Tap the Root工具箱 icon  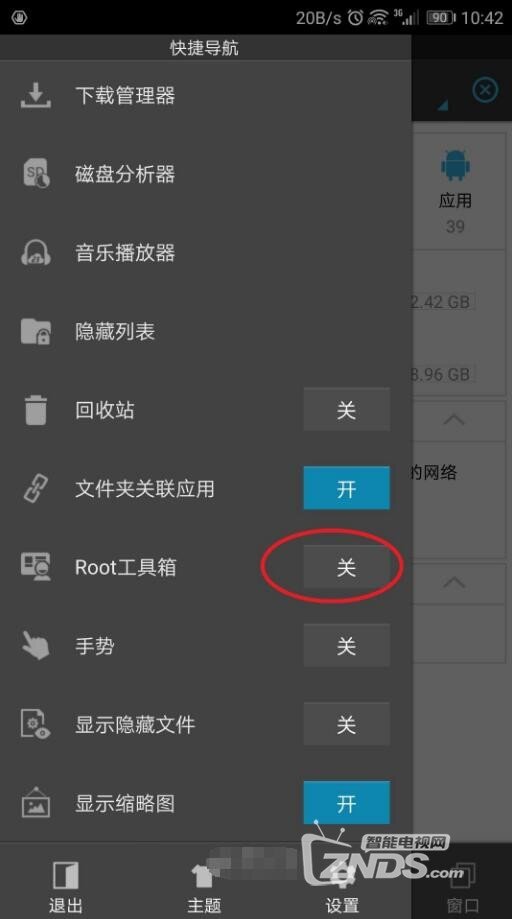point(36,567)
